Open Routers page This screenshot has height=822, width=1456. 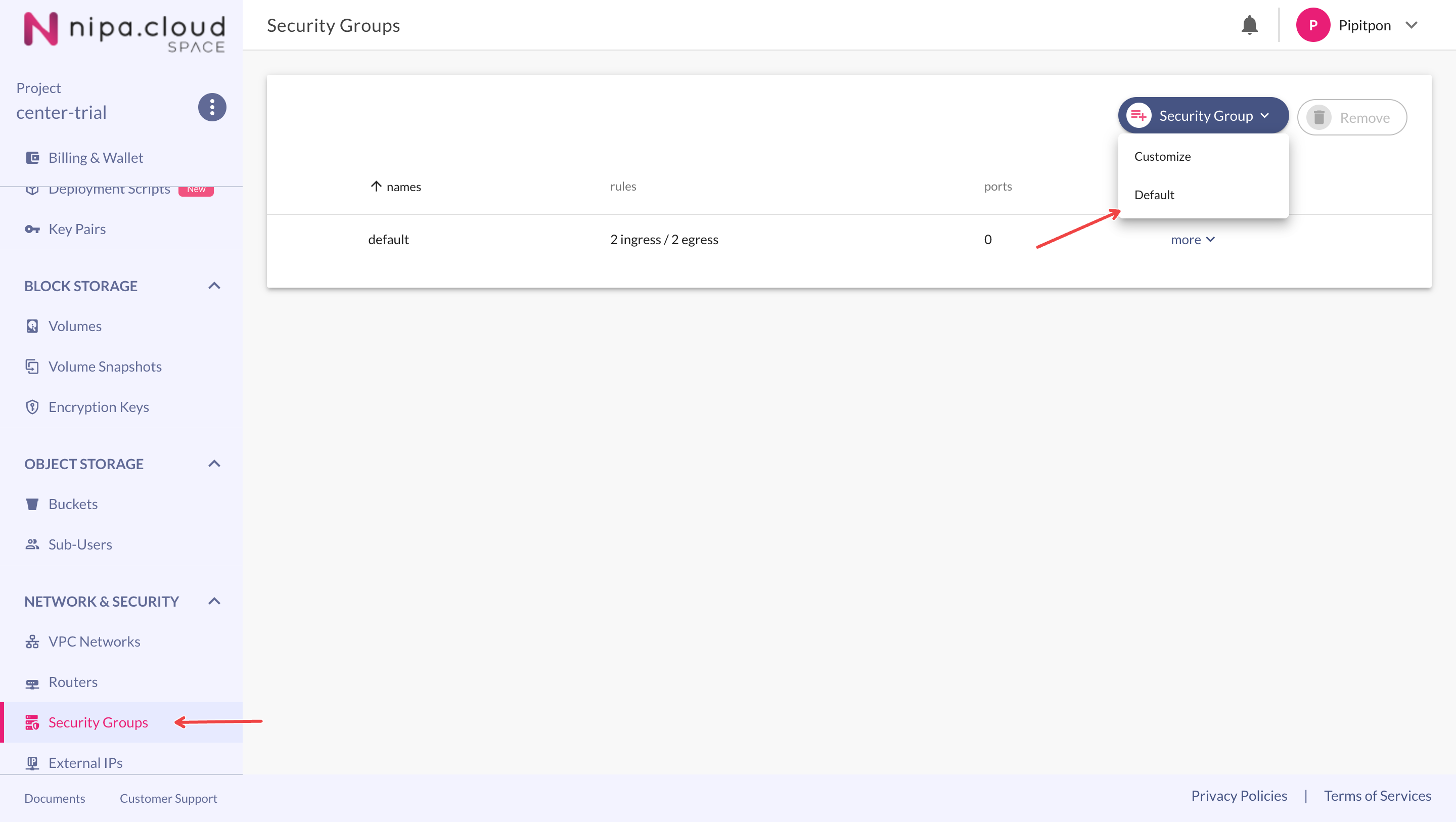point(73,682)
